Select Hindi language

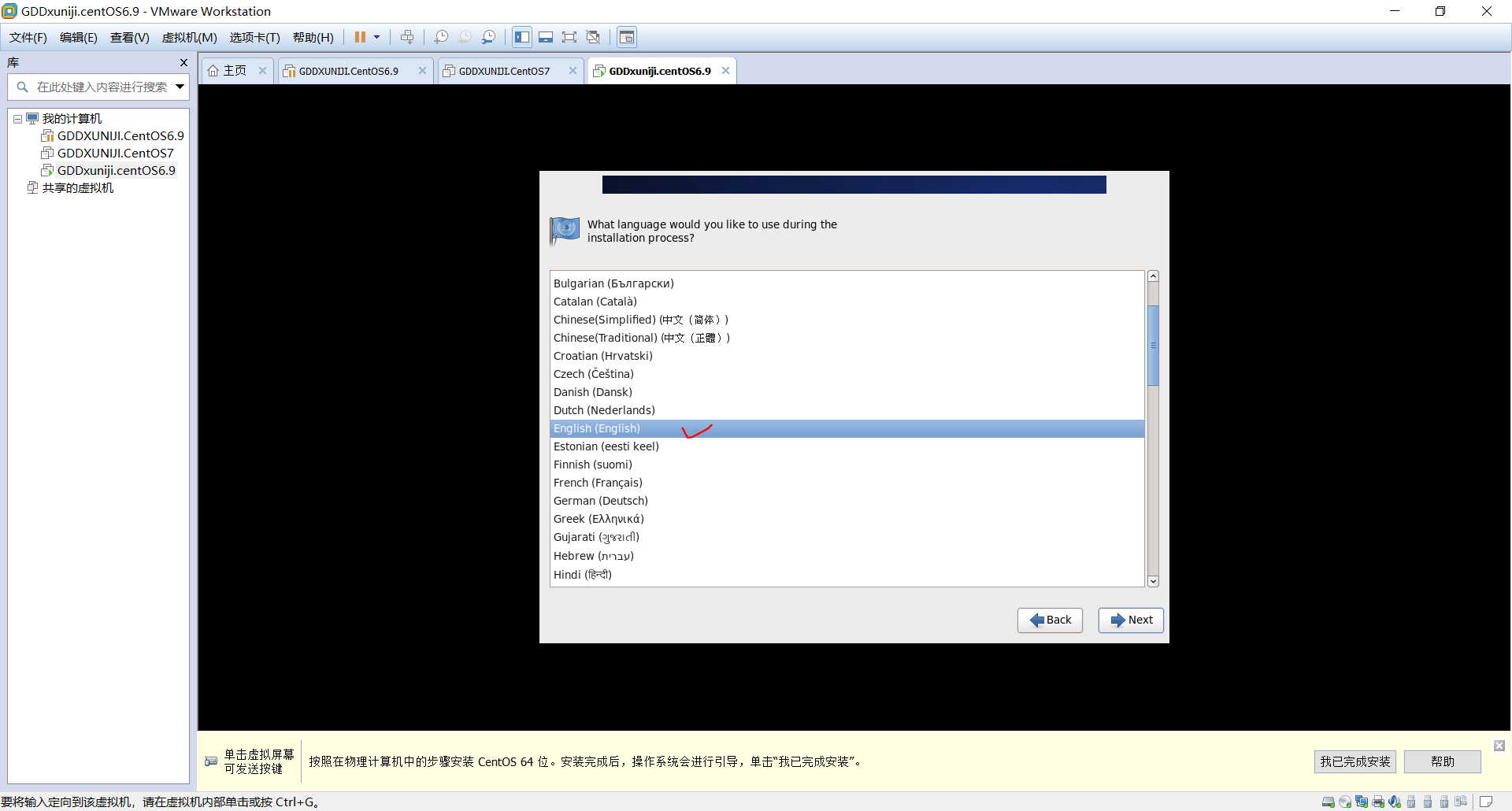pyautogui.click(x=847, y=575)
